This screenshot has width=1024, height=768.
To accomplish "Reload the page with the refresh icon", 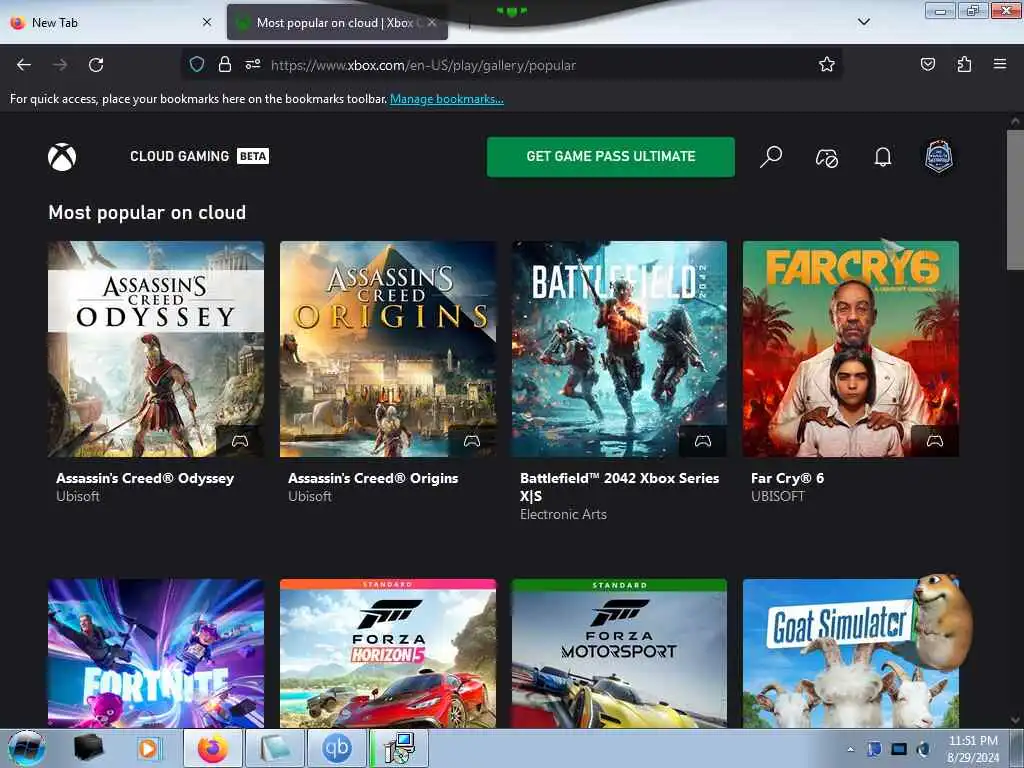I will coord(96,65).
